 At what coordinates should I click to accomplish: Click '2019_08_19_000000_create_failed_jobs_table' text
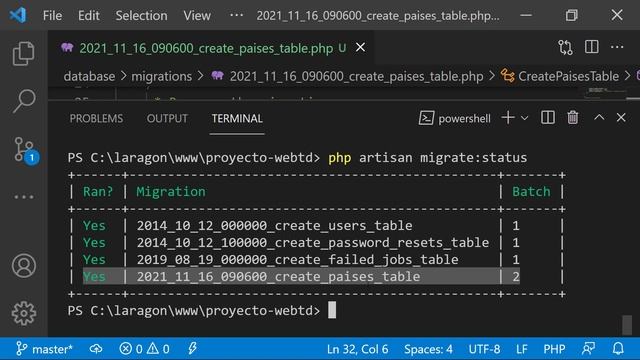(x=297, y=260)
